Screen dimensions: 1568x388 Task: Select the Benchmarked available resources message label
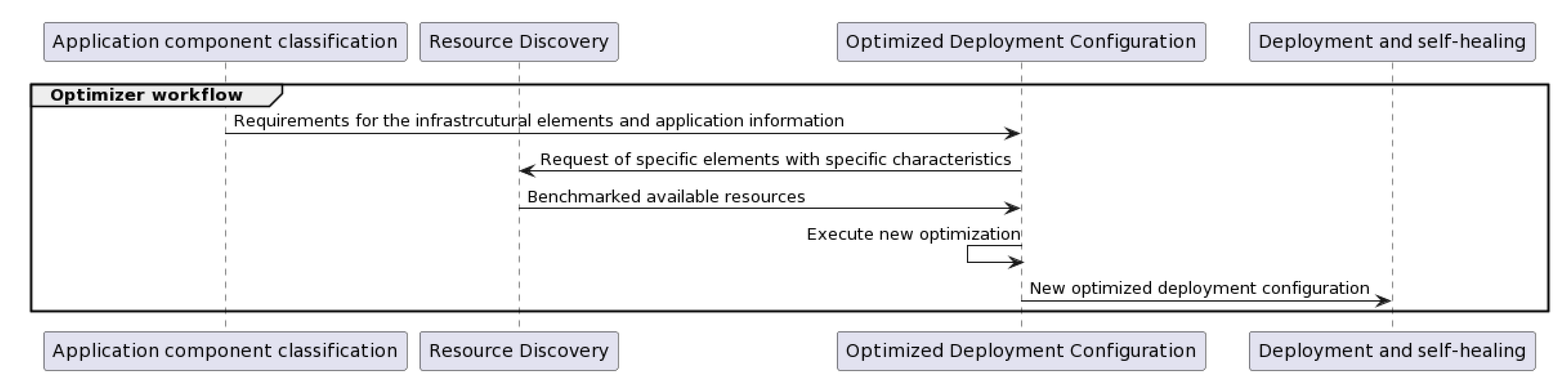click(x=666, y=197)
